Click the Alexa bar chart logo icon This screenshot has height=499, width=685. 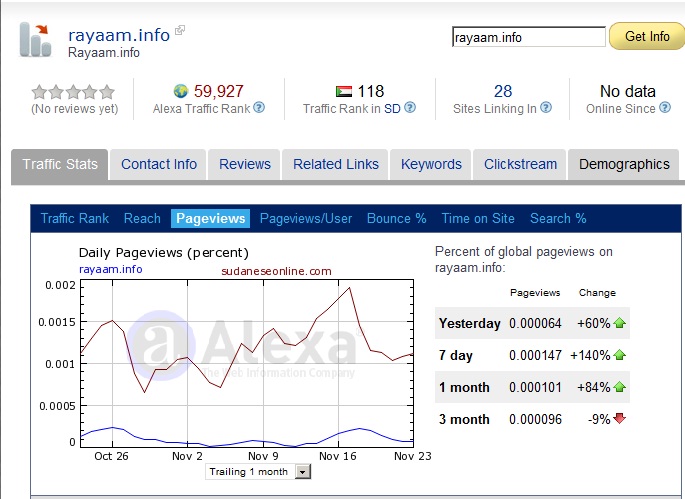36,40
